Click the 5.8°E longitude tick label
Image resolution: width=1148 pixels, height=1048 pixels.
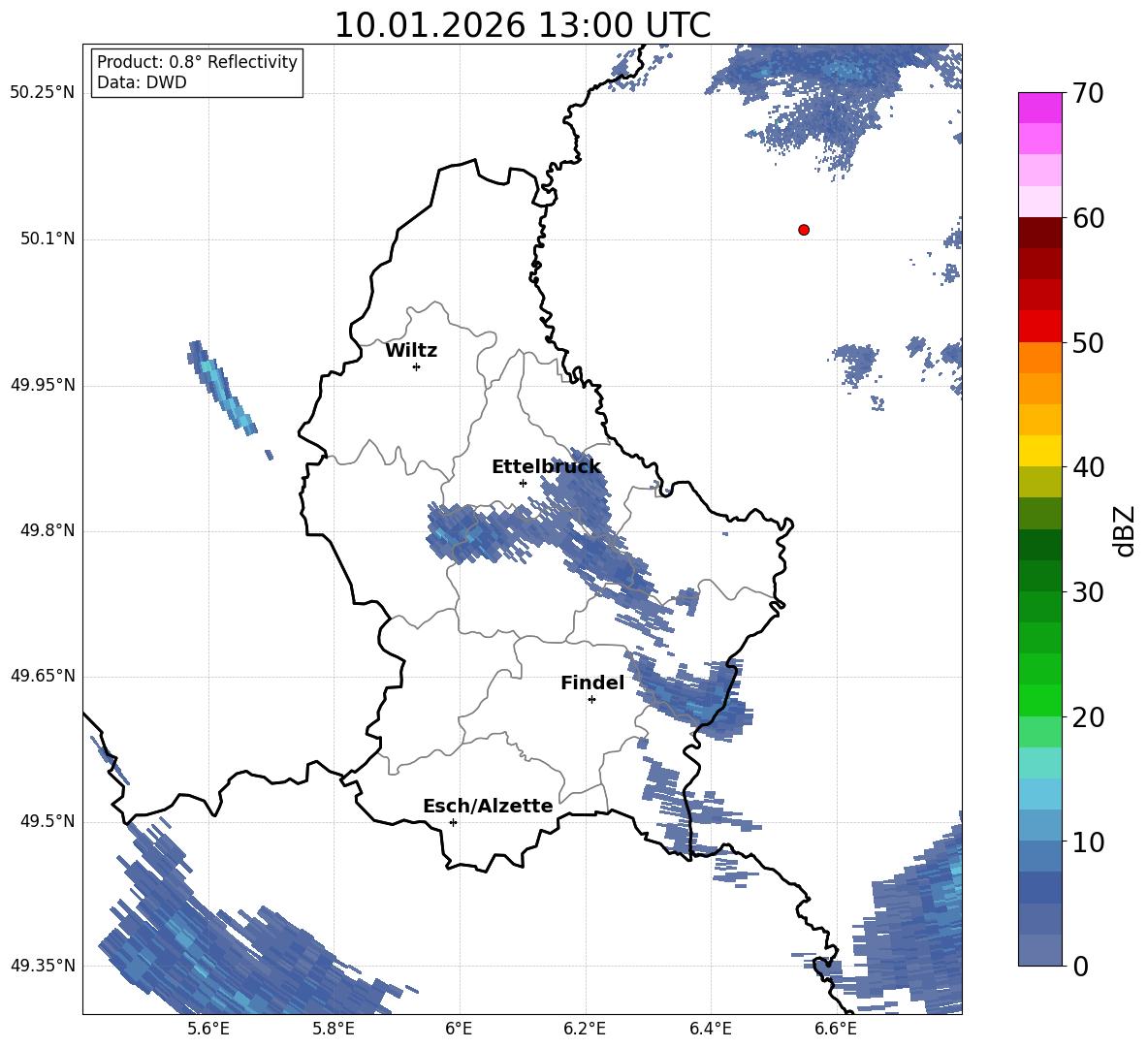pyautogui.click(x=334, y=1029)
